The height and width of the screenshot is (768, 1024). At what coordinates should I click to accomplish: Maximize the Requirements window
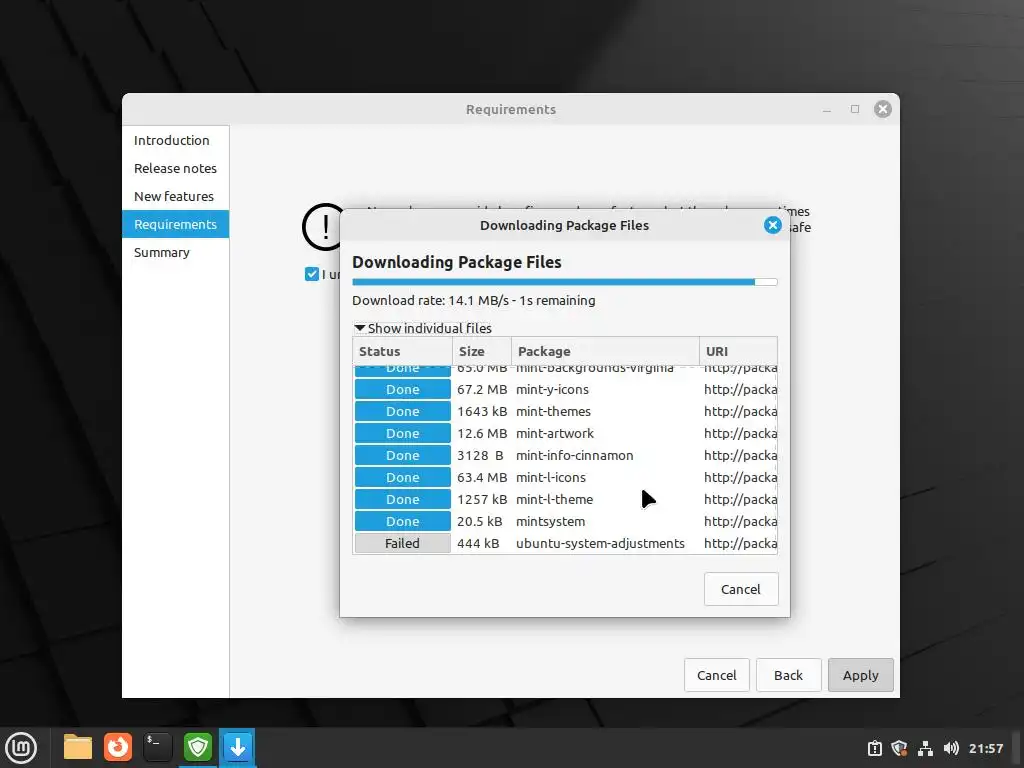coord(855,109)
